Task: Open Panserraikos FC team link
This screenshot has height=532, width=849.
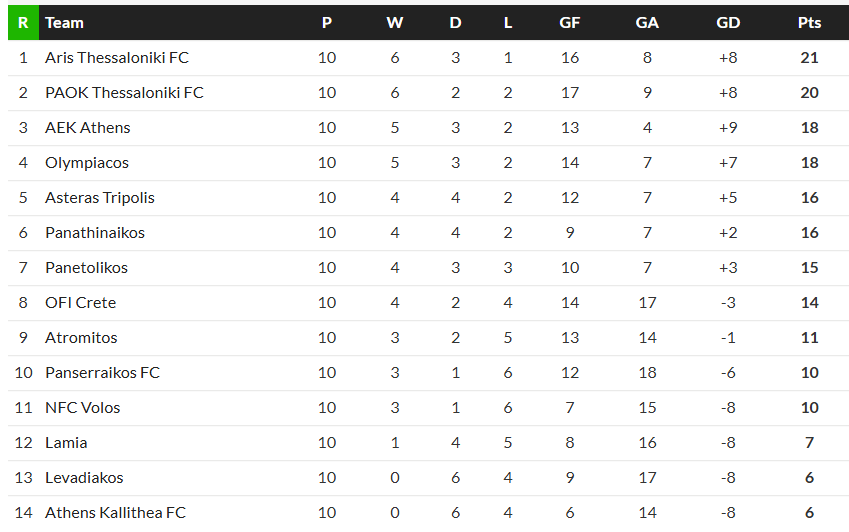Action: 102,373
